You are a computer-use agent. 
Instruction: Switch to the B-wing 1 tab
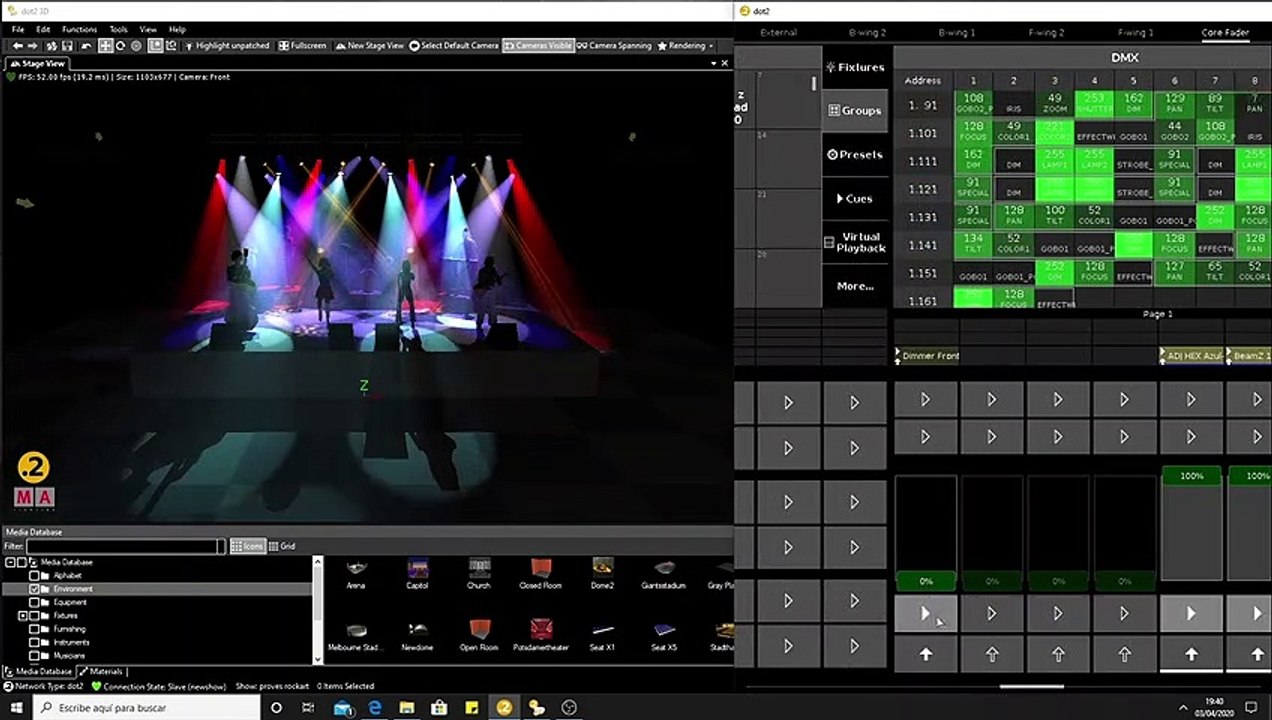[x=957, y=32]
